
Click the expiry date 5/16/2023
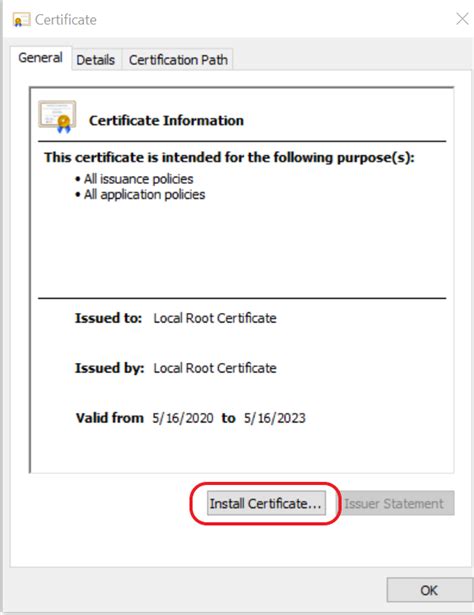click(x=274, y=418)
